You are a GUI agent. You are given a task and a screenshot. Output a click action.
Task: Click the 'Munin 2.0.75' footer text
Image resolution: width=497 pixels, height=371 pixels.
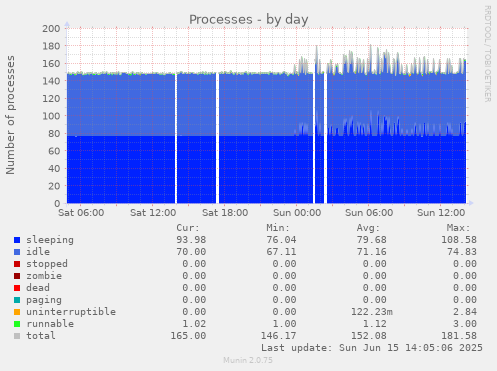(248, 360)
